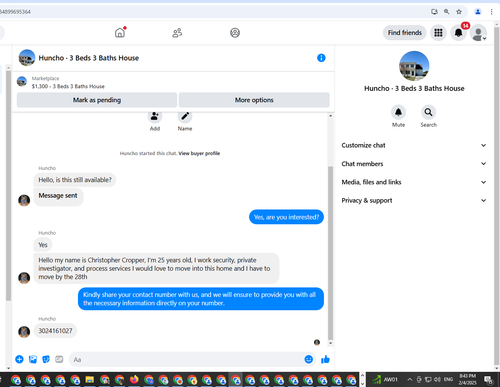This screenshot has height=387, width=500.
Task: Open the account profile menu
Action: point(478,33)
